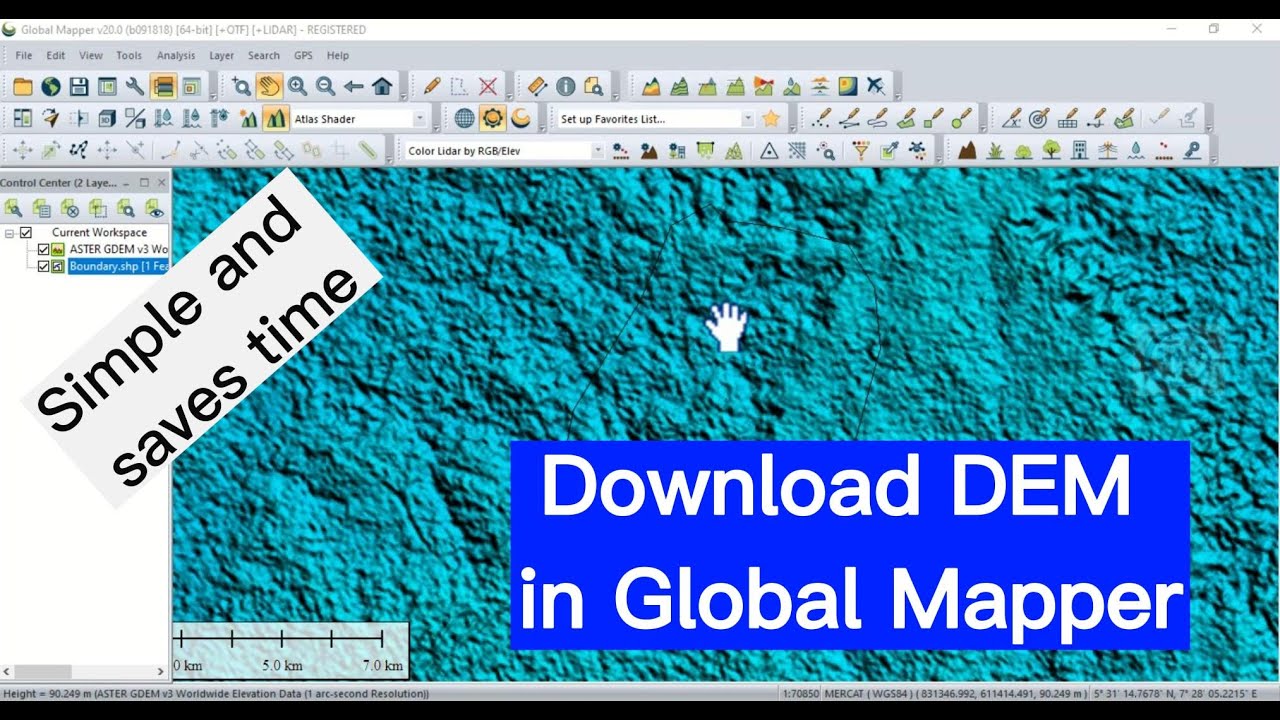Select the Zoom tool magnifier with cursor

(x=241, y=86)
